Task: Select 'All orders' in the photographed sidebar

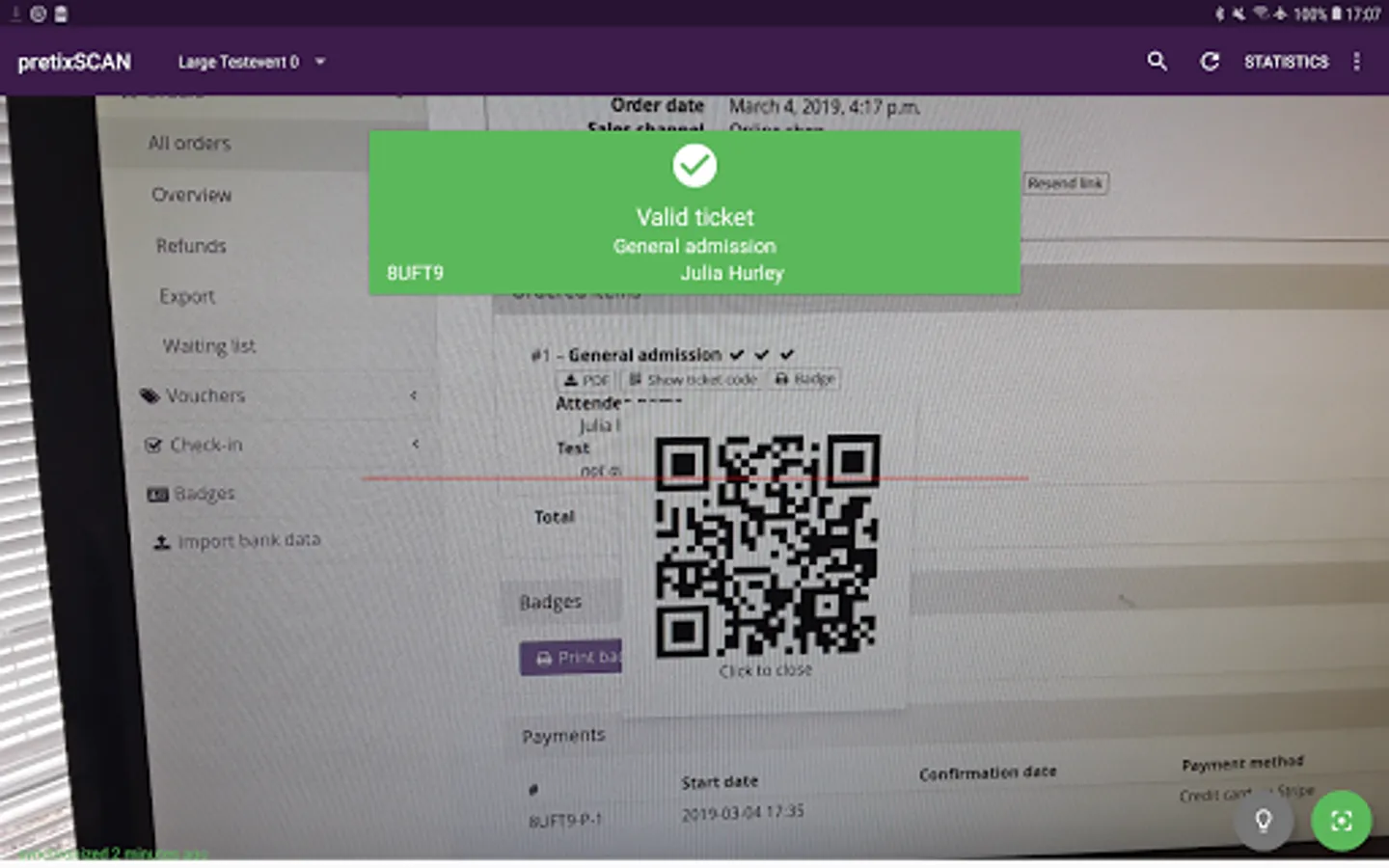Action: coord(189,144)
